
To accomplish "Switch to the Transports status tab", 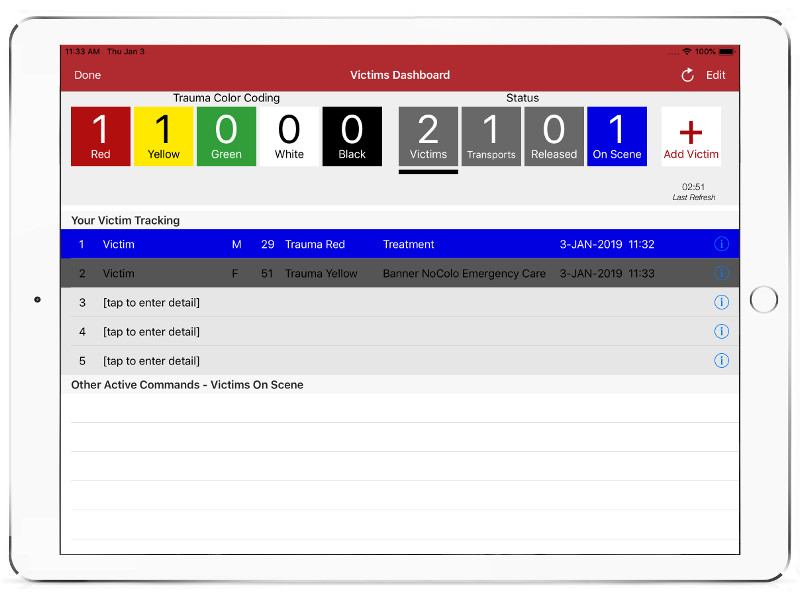I will pyautogui.click(x=491, y=136).
